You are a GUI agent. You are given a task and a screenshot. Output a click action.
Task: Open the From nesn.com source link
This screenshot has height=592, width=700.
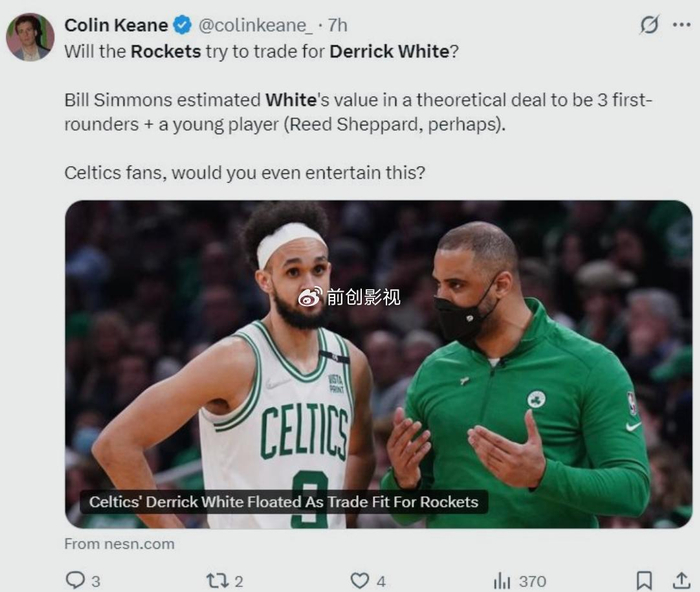(x=119, y=544)
